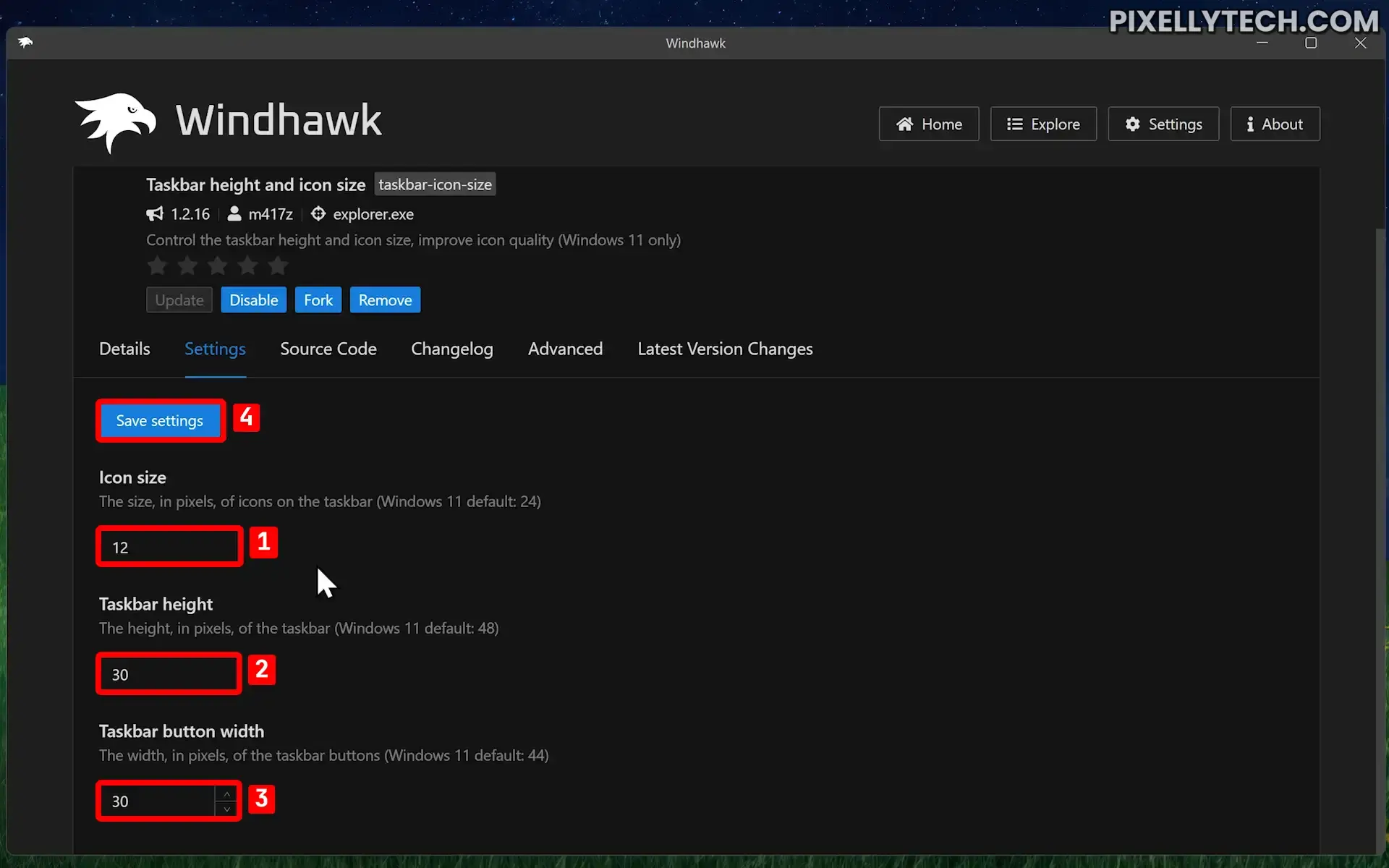Image resolution: width=1389 pixels, height=868 pixels.
Task: Fork the taskbar-icon-size mod
Action: pos(318,300)
